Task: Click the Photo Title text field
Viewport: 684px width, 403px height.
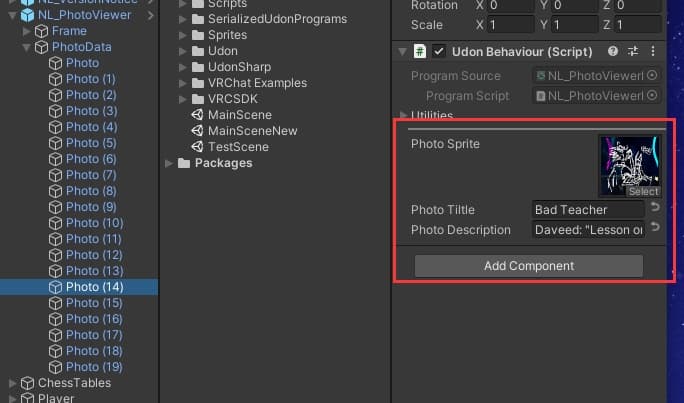Action: (589, 209)
